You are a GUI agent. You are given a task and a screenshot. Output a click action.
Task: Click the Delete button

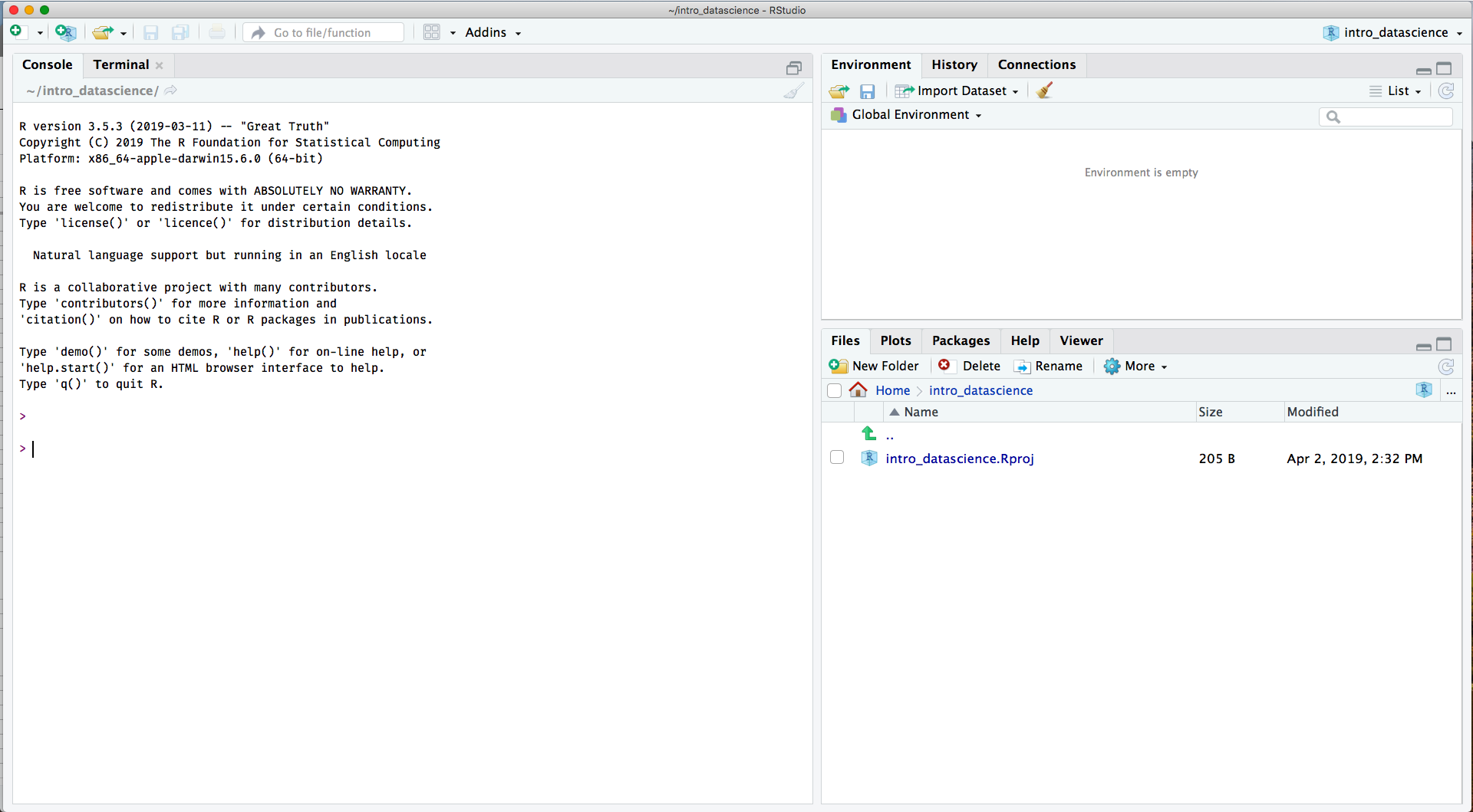point(970,367)
